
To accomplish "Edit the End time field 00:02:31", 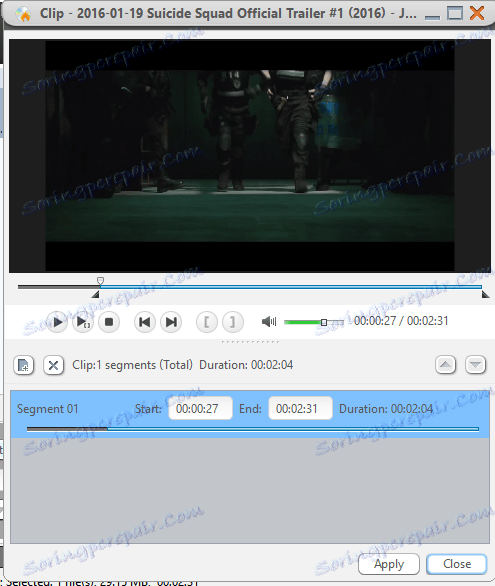I will pos(300,408).
